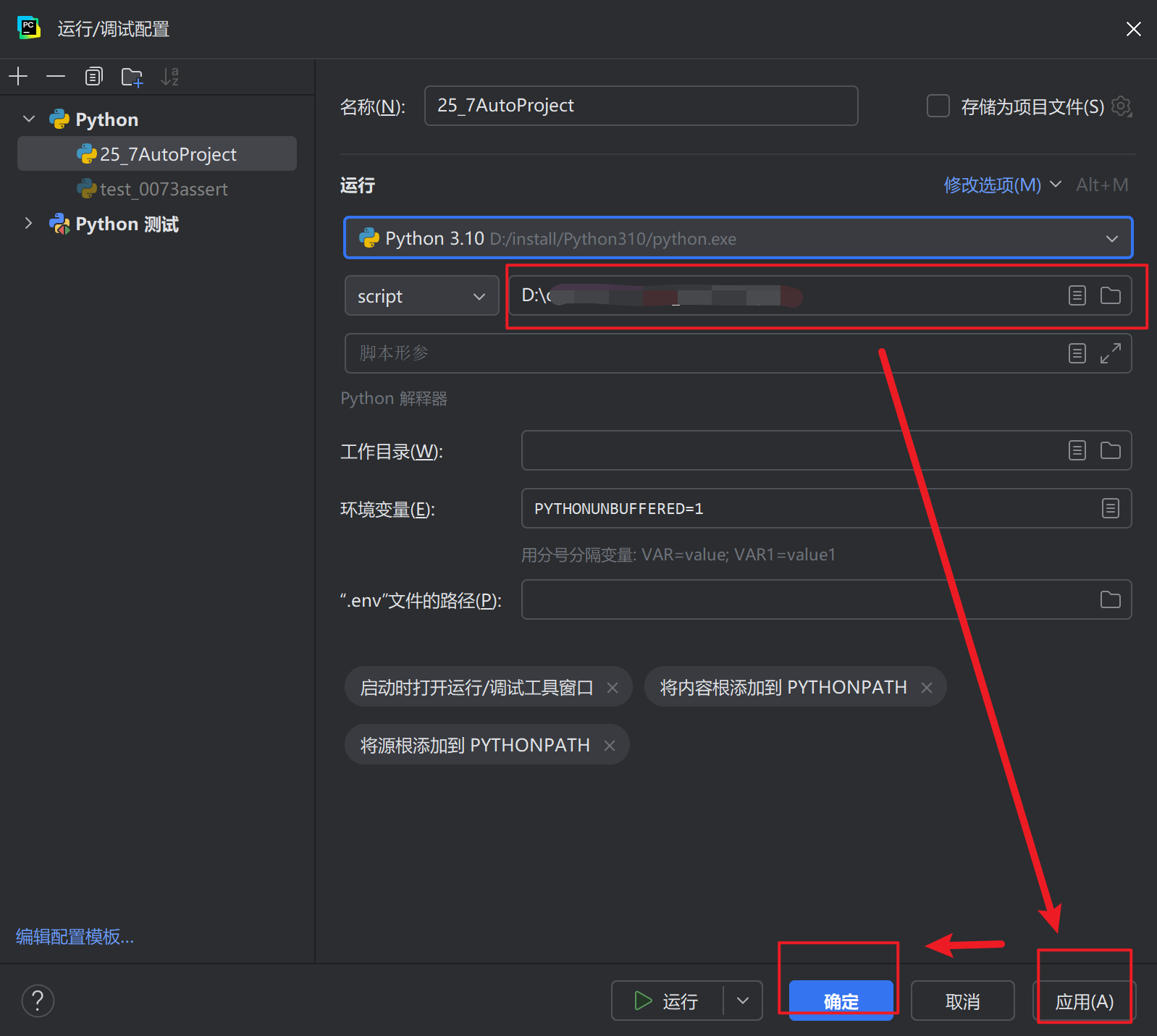Click the PyCharm logo icon
The height and width of the screenshot is (1036, 1157).
[28, 28]
